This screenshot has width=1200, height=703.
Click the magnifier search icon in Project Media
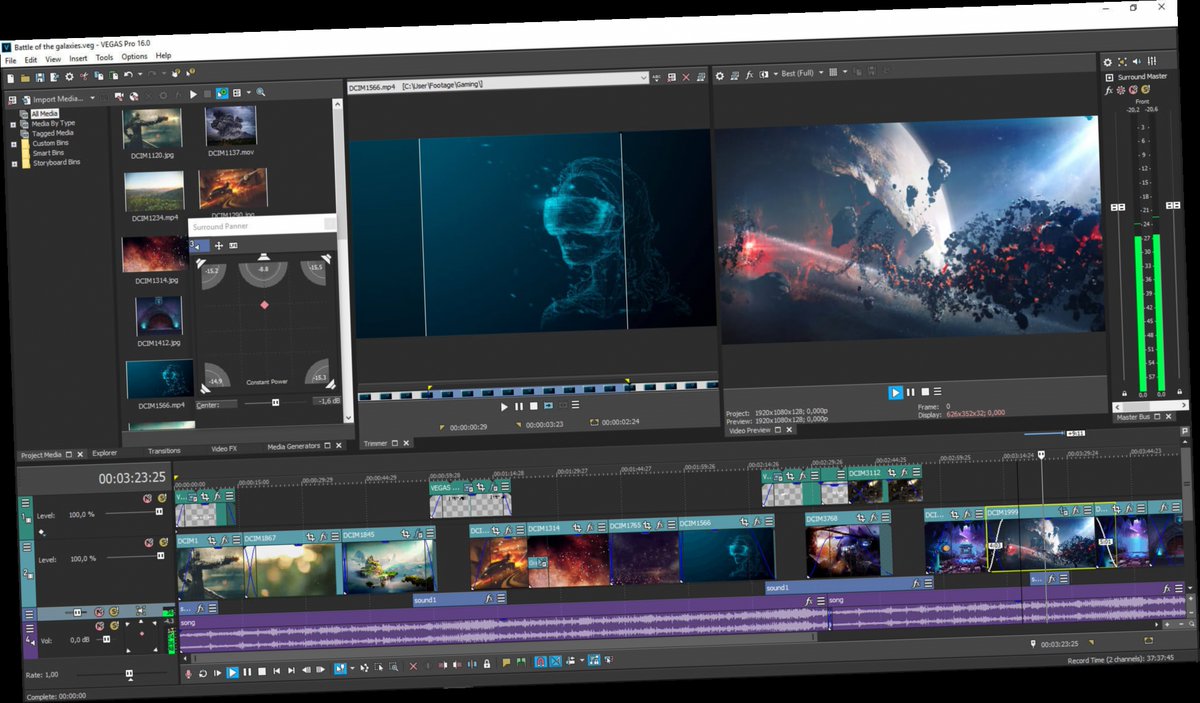coord(260,92)
